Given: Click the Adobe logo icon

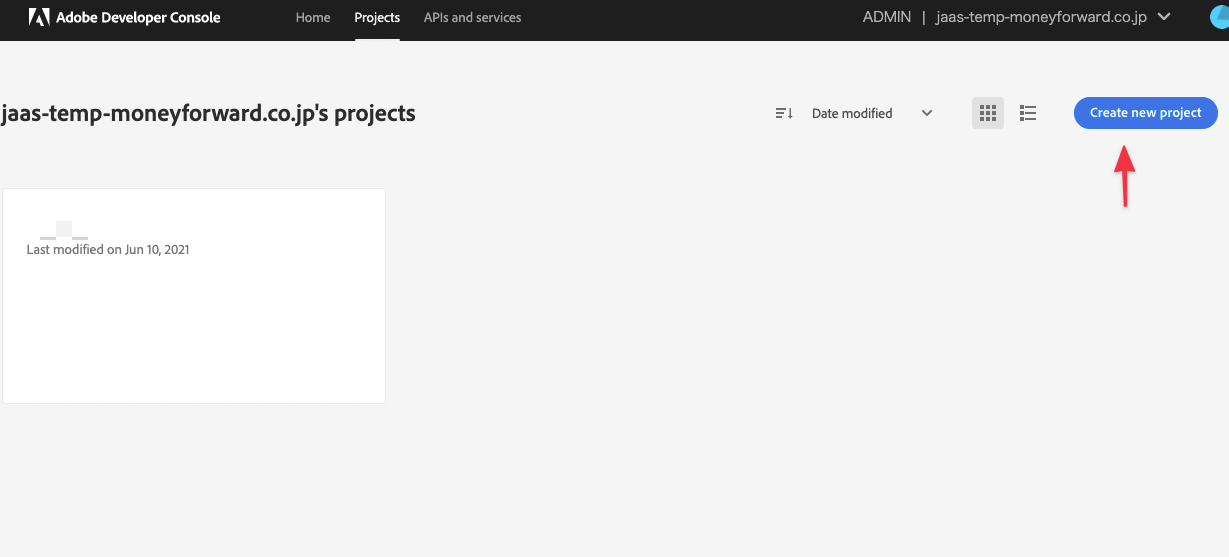Looking at the screenshot, I should pos(39,17).
